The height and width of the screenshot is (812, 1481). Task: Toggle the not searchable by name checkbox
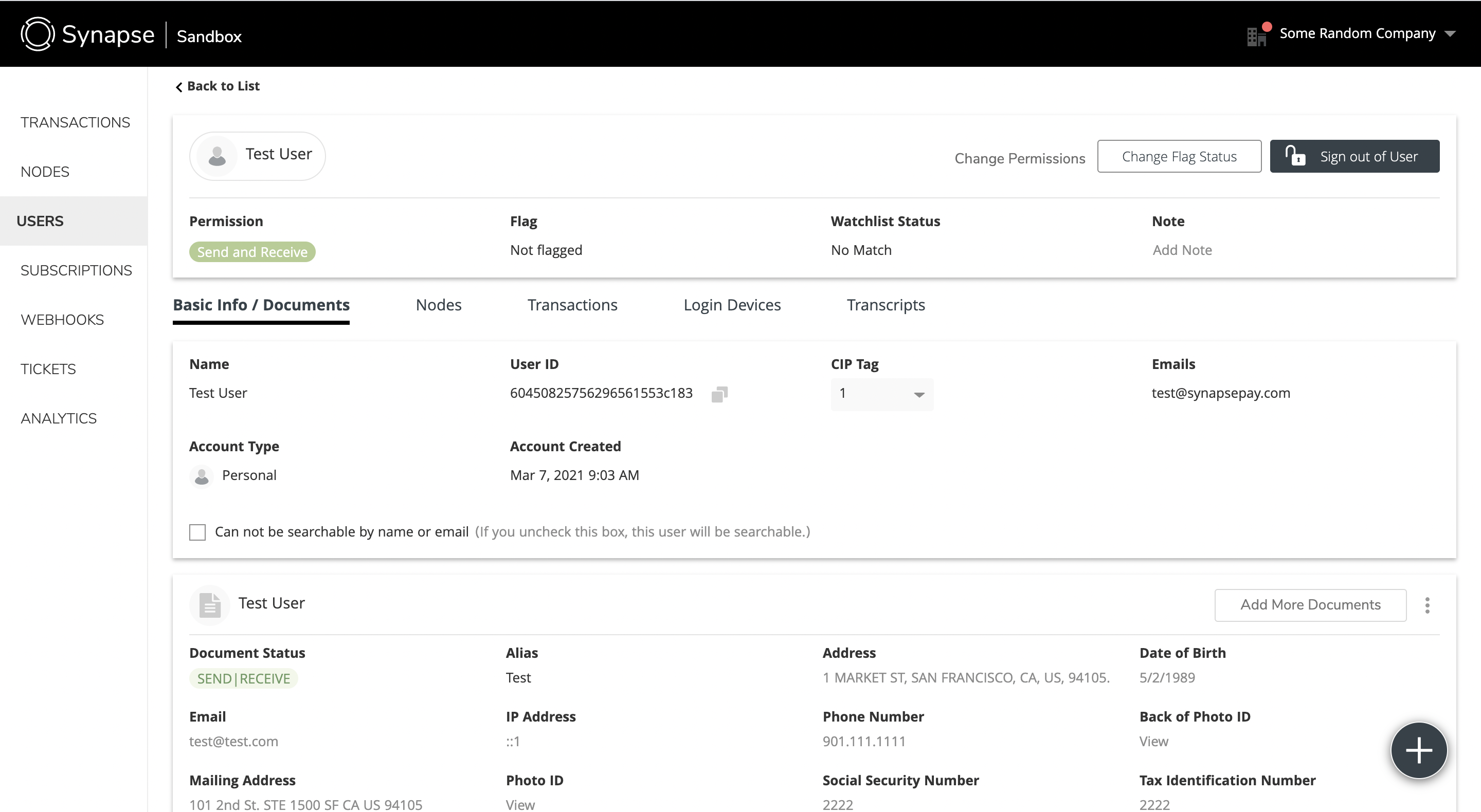tap(197, 532)
